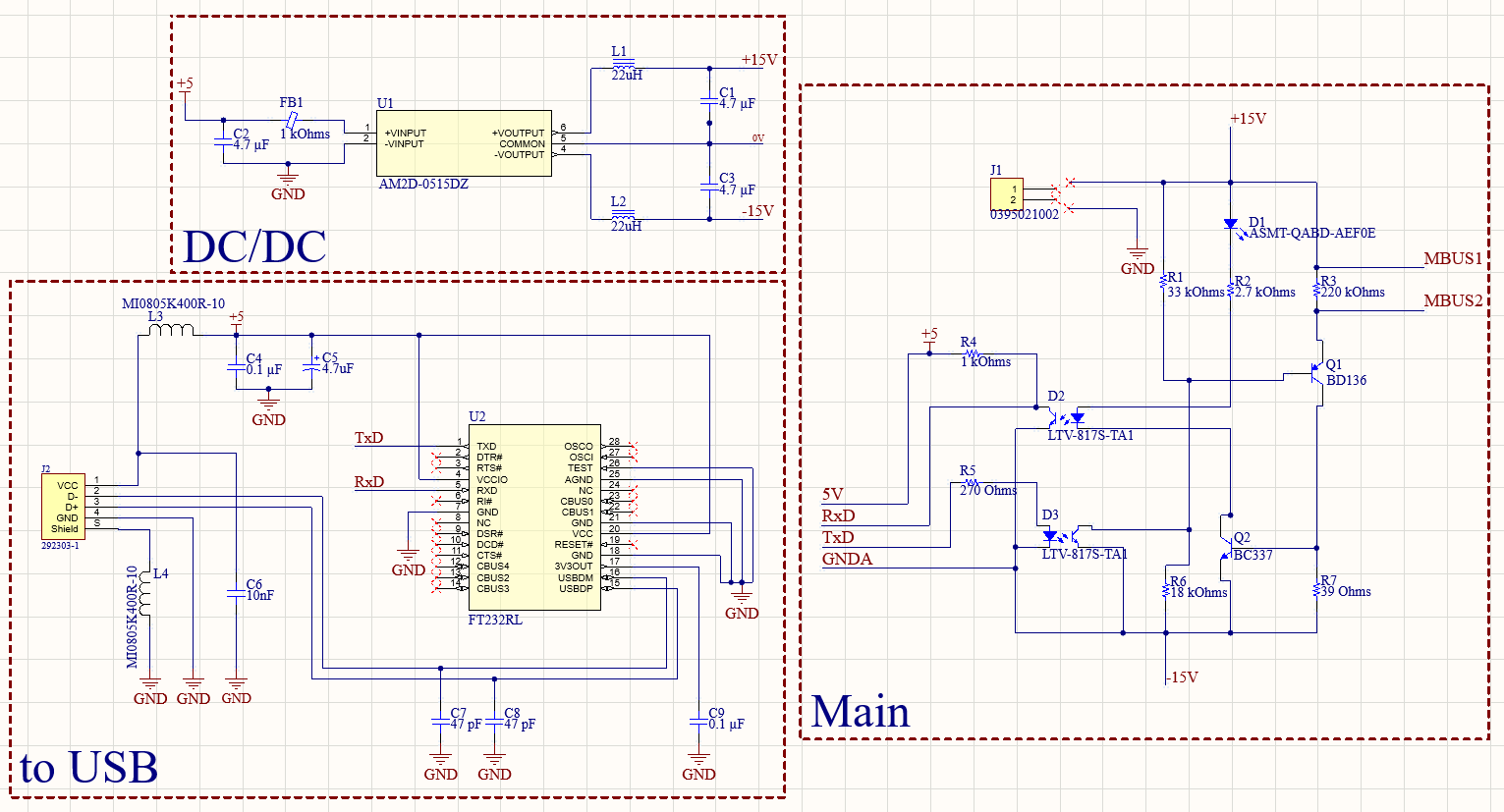Click the "DC/DC" section title
This screenshot has height=812, width=1504.
point(254,246)
